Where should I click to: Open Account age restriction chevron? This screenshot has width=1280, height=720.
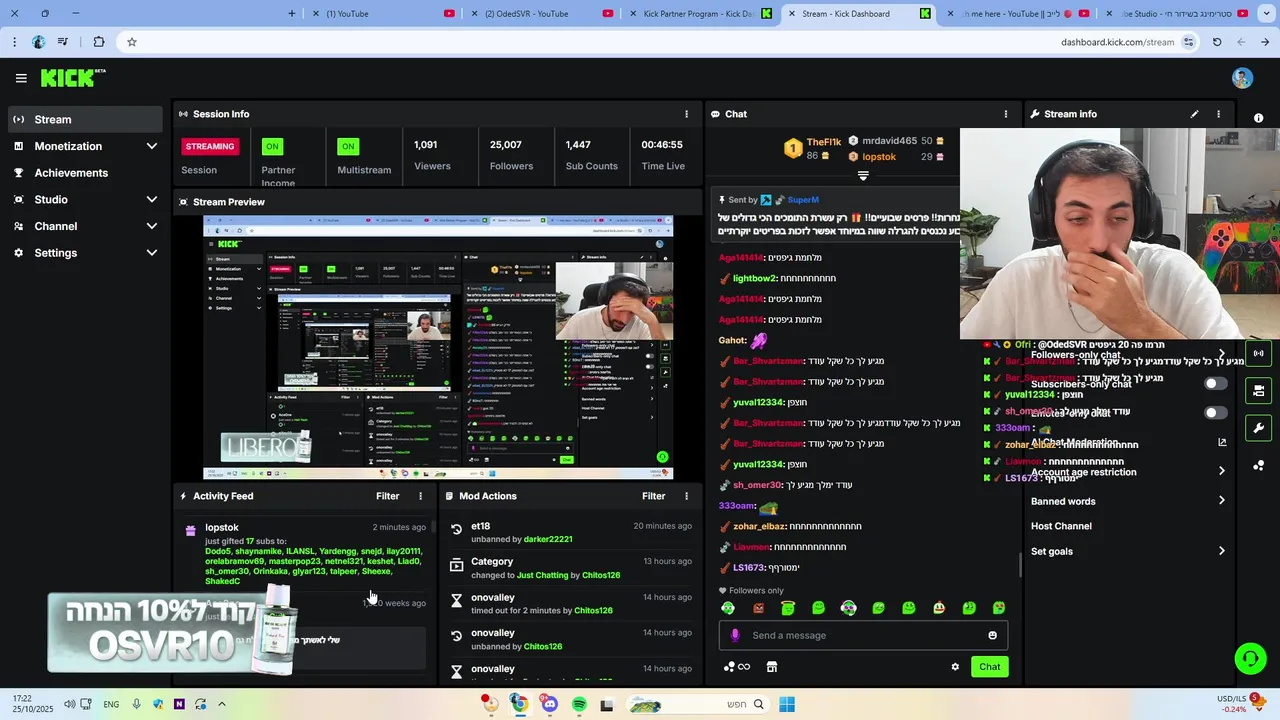pos(1222,471)
